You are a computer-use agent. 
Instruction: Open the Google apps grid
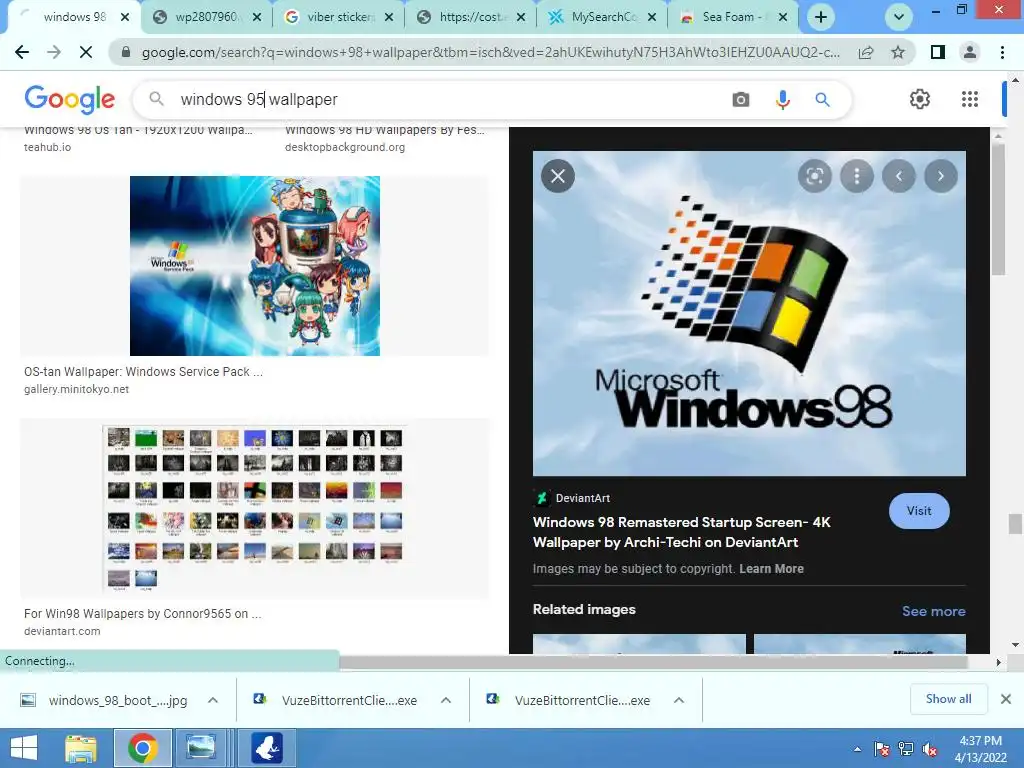coord(970,99)
